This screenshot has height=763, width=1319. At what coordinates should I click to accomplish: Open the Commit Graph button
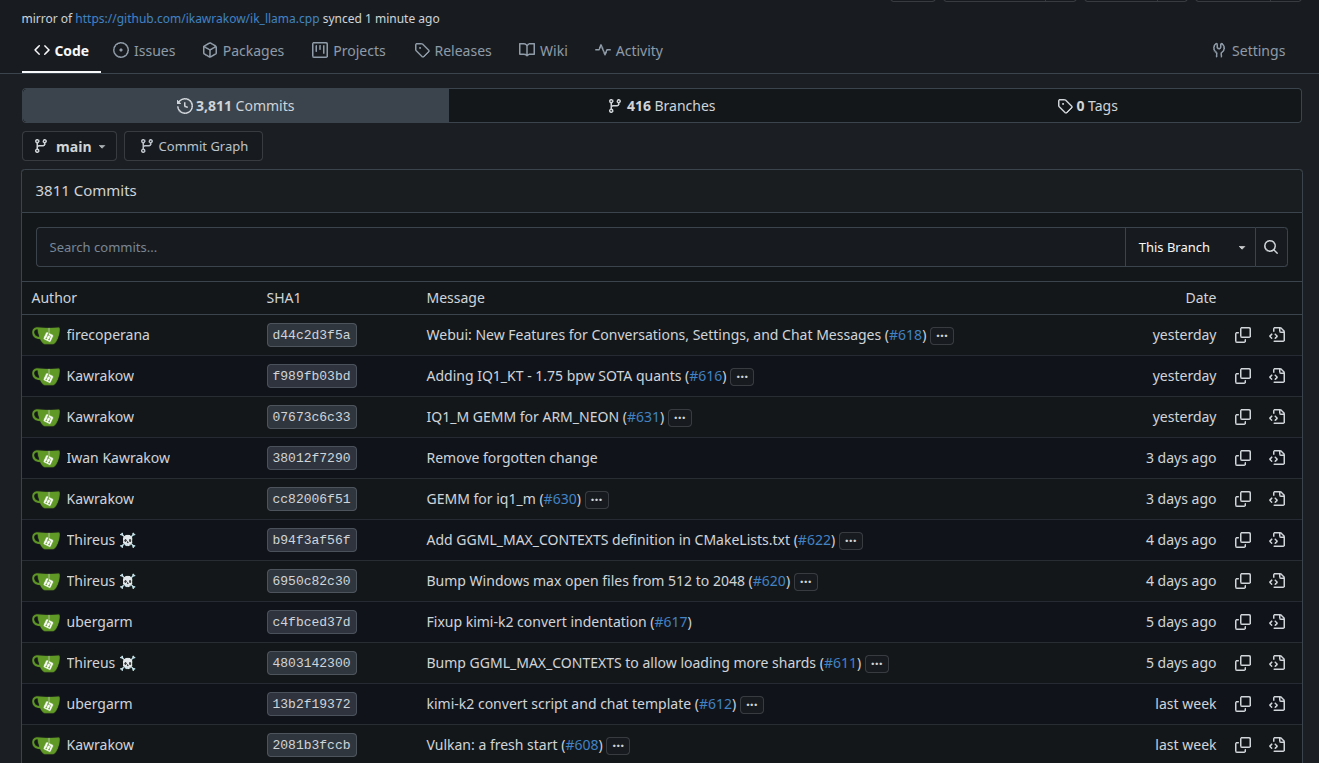[193, 146]
